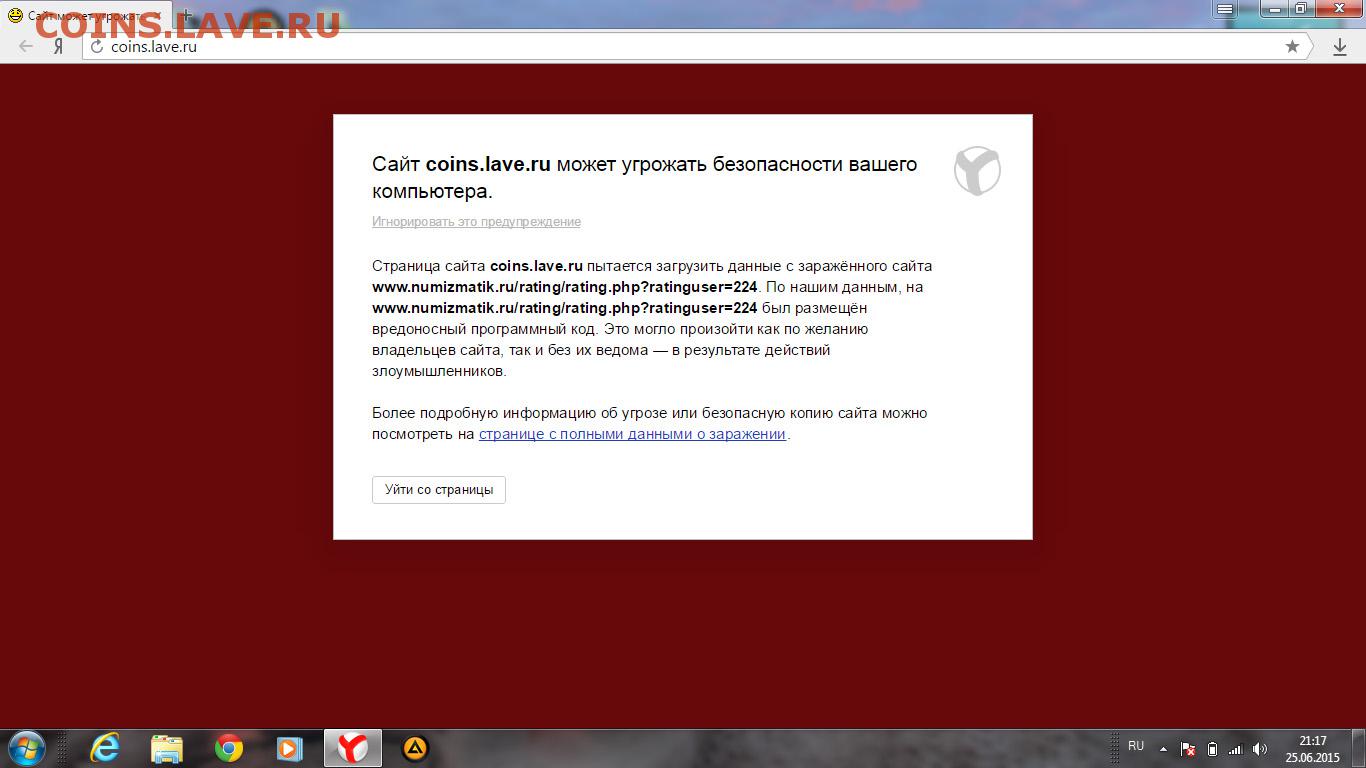
Task: Open 'странице с полными данными о заражении' link
Action: tap(633, 434)
